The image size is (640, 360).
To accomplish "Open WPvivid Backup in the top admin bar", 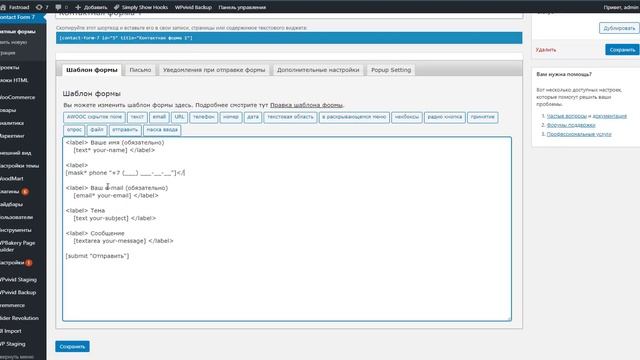I will 193,7.
